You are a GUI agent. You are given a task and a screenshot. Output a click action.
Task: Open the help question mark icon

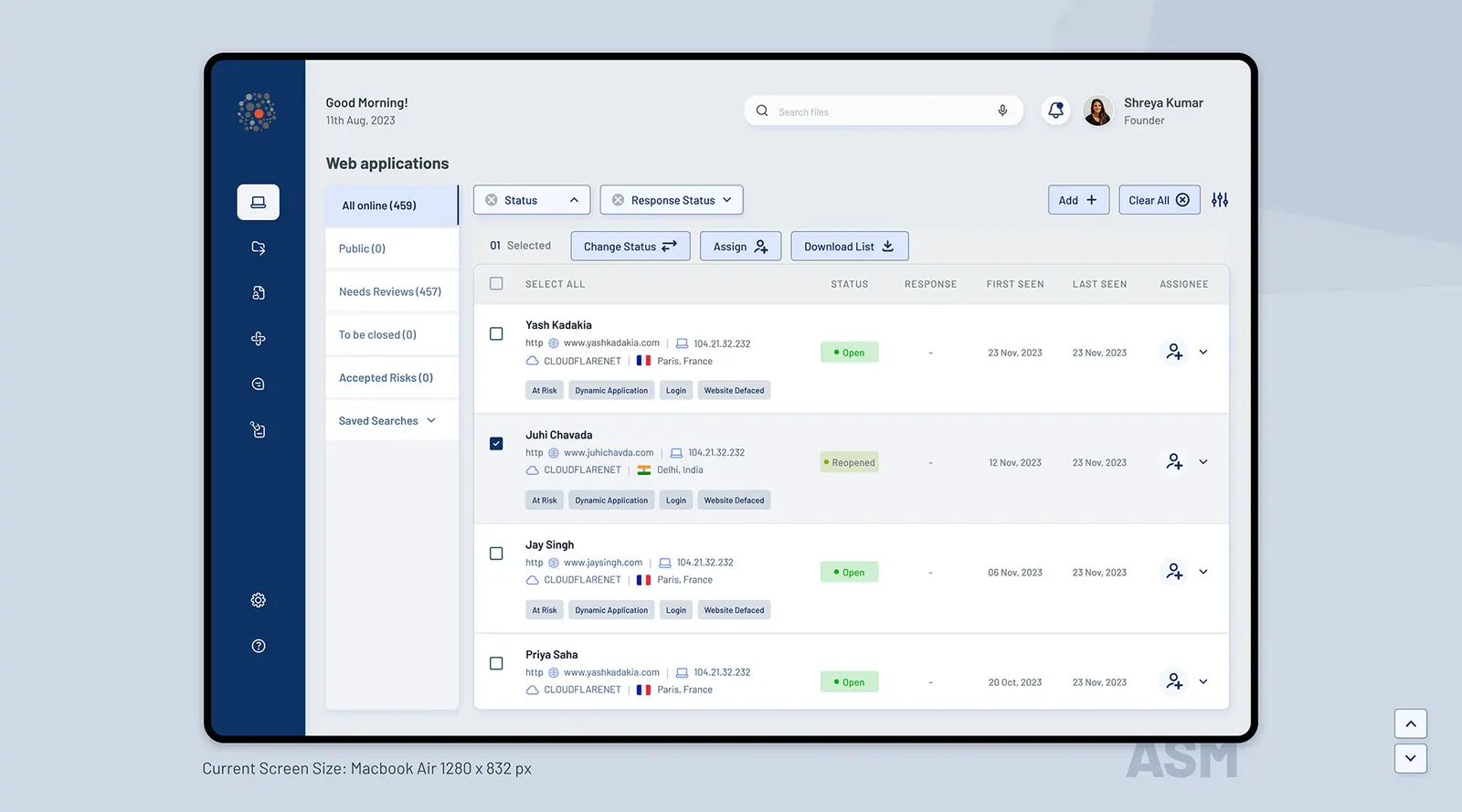click(x=259, y=646)
